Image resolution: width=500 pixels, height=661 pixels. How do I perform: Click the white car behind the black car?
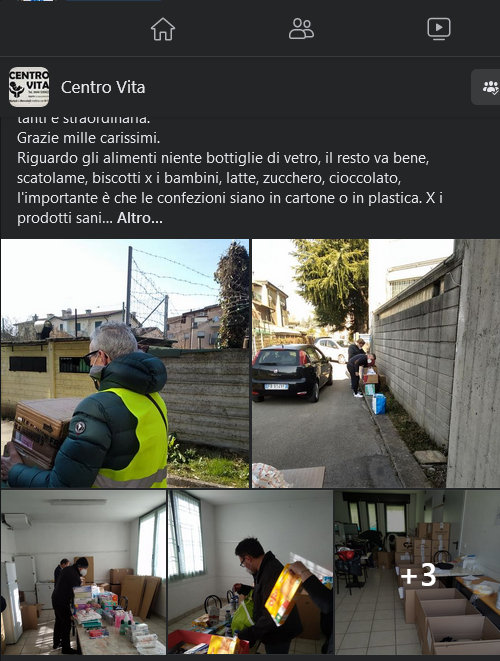[332, 349]
